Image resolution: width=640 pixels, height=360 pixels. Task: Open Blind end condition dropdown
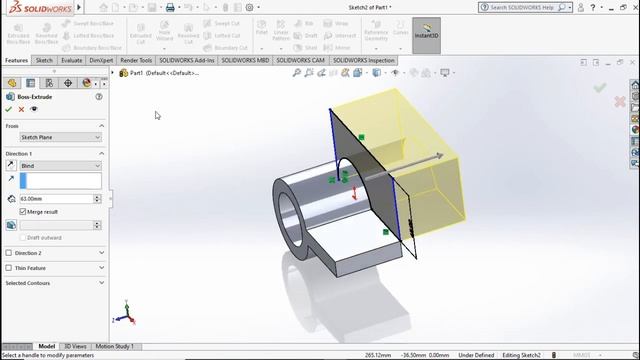point(60,166)
